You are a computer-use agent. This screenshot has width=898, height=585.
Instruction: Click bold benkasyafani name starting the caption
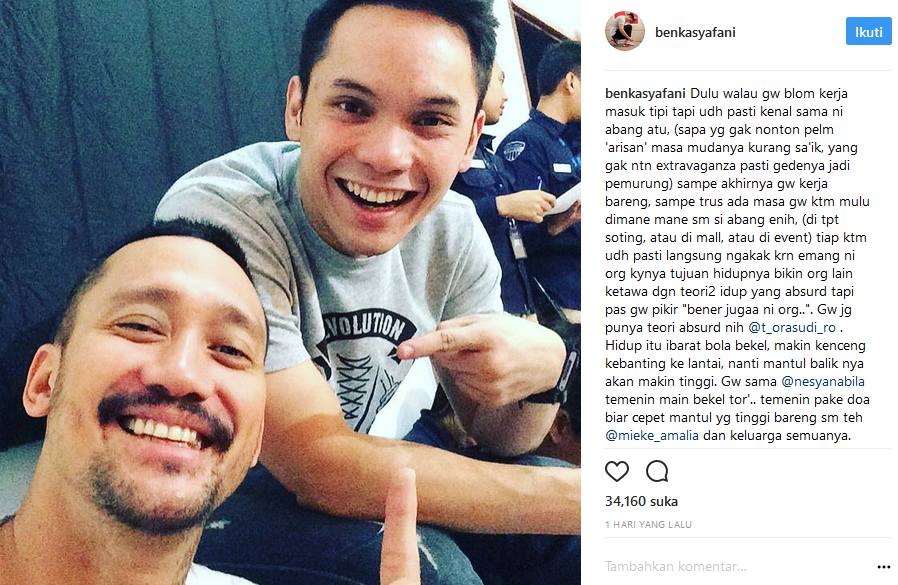(645, 93)
